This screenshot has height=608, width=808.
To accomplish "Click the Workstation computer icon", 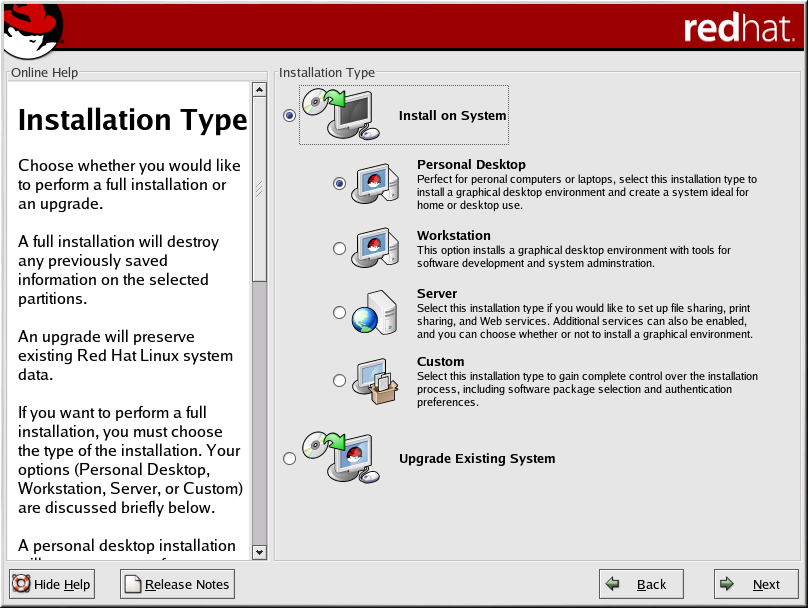I will [x=375, y=247].
